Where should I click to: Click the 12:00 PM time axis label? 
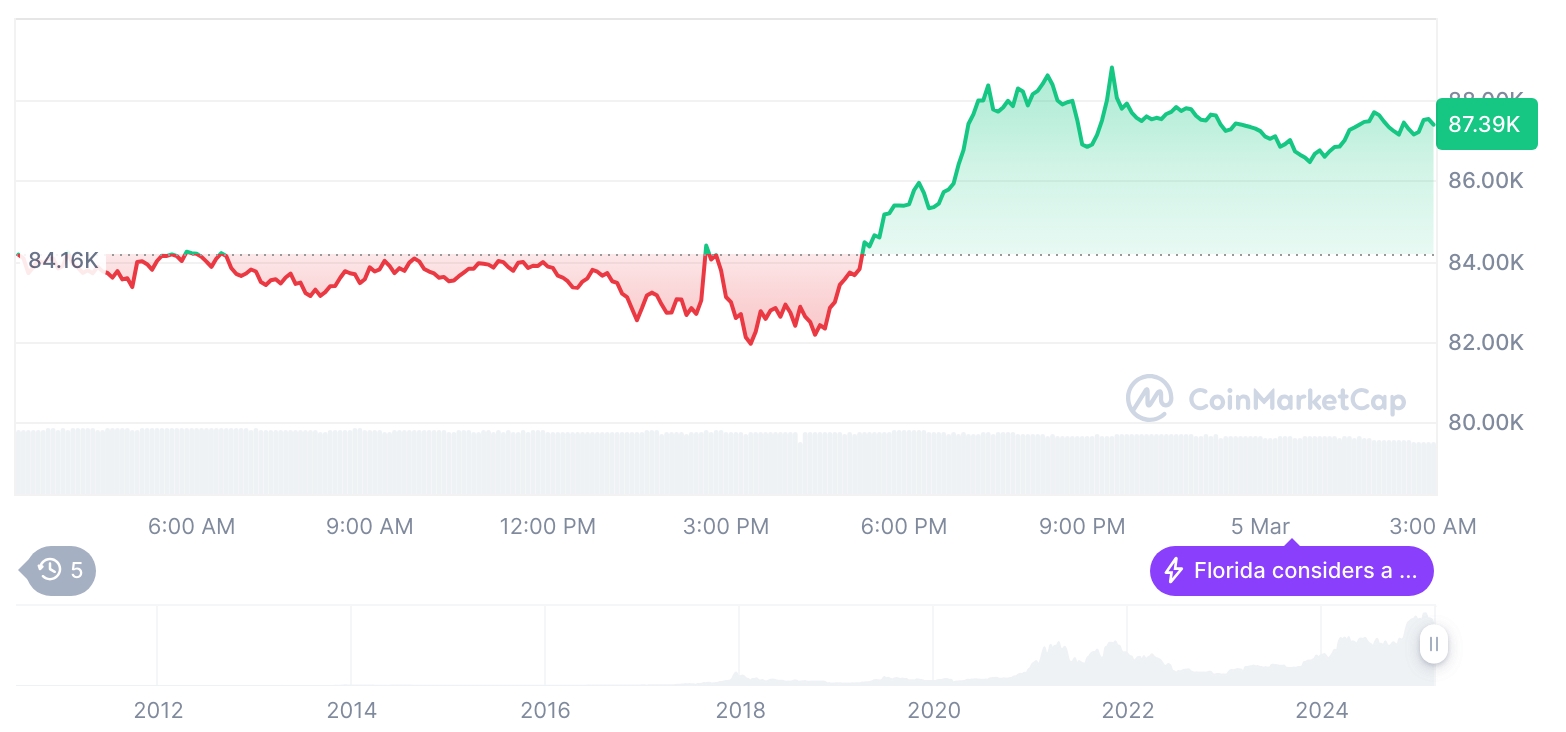[x=547, y=526]
